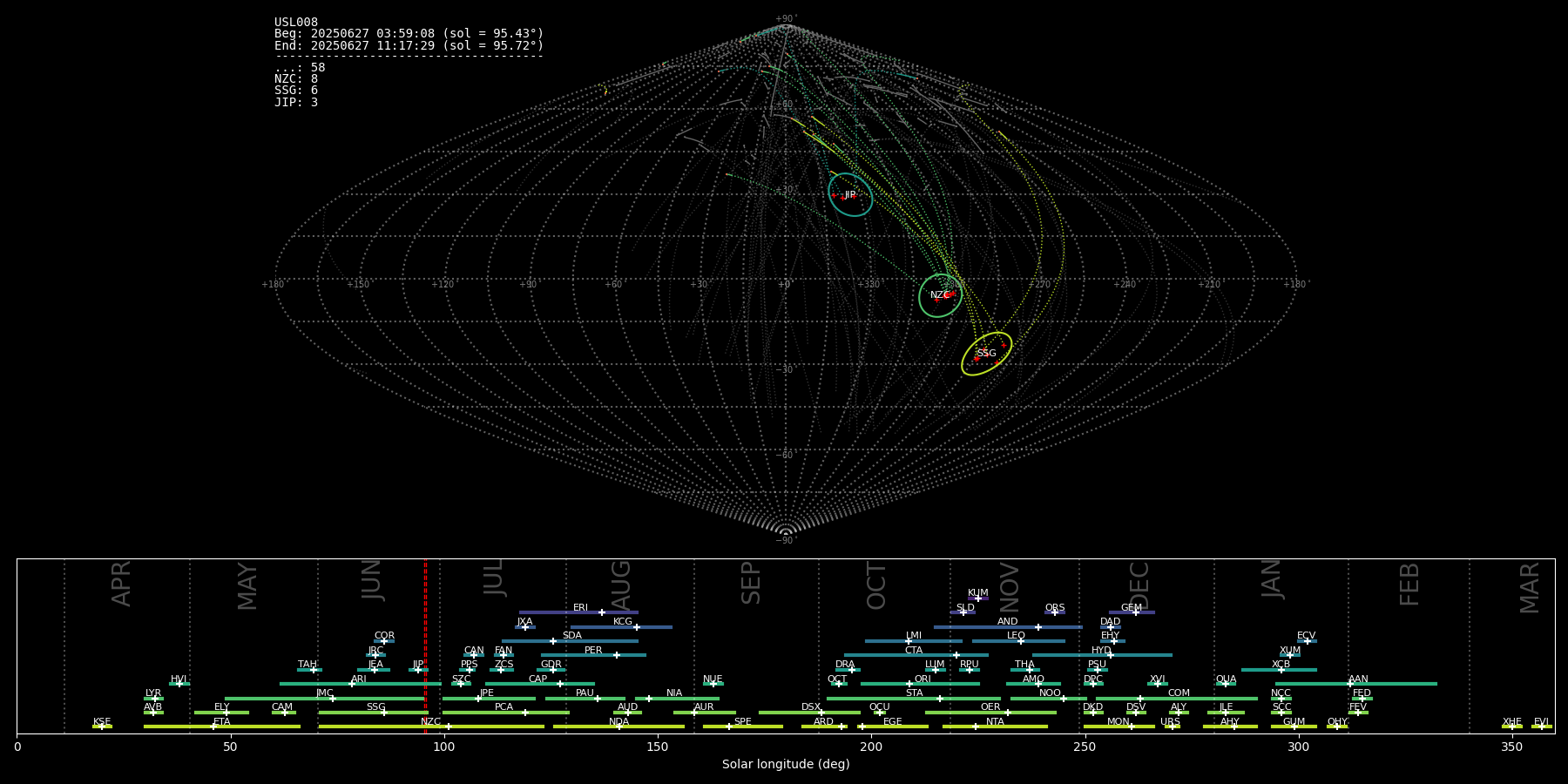Select the AAN shower label in timeline
Image resolution: width=1568 pixels, height=784 pixels.
(1358, 679)
